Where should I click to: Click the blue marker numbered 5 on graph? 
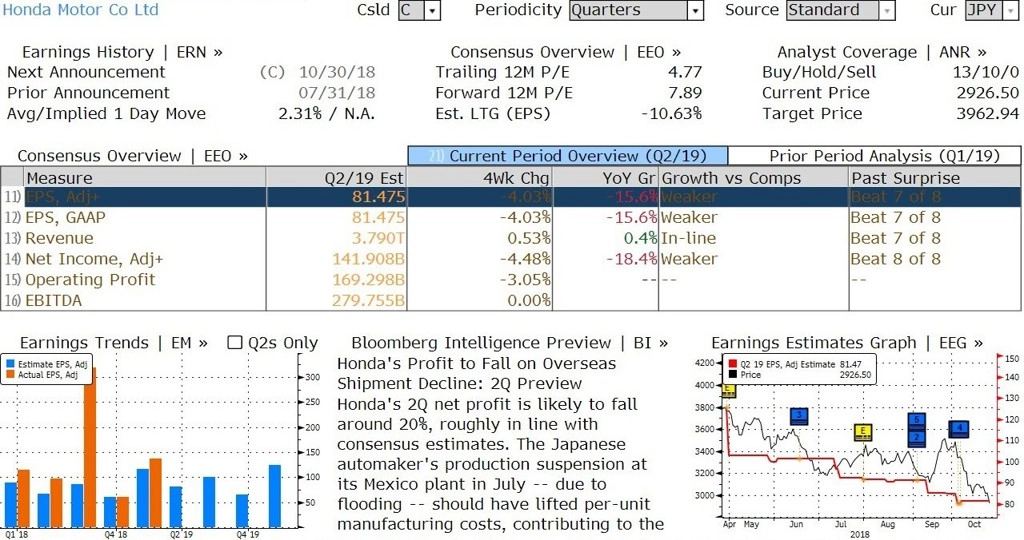[x=917, y=420]
